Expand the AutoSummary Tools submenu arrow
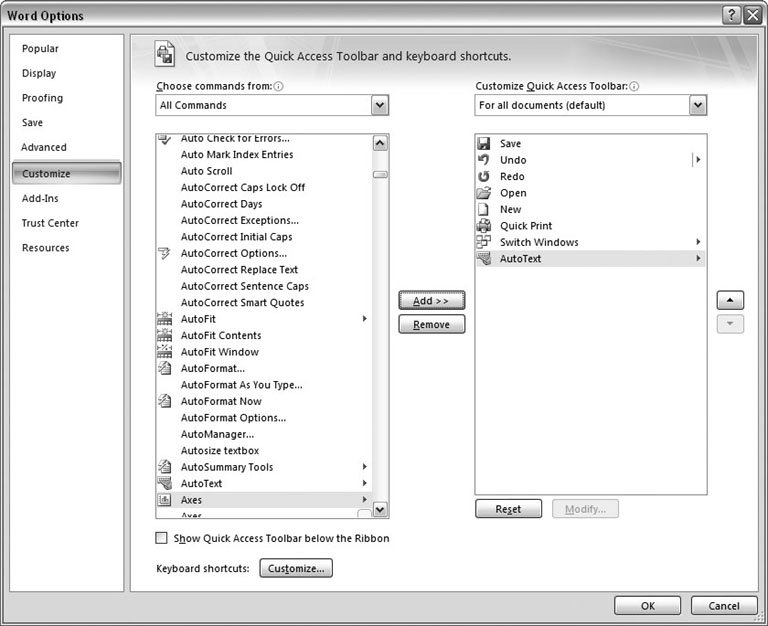The image size is (768, 626). click(x=364, y=467)
